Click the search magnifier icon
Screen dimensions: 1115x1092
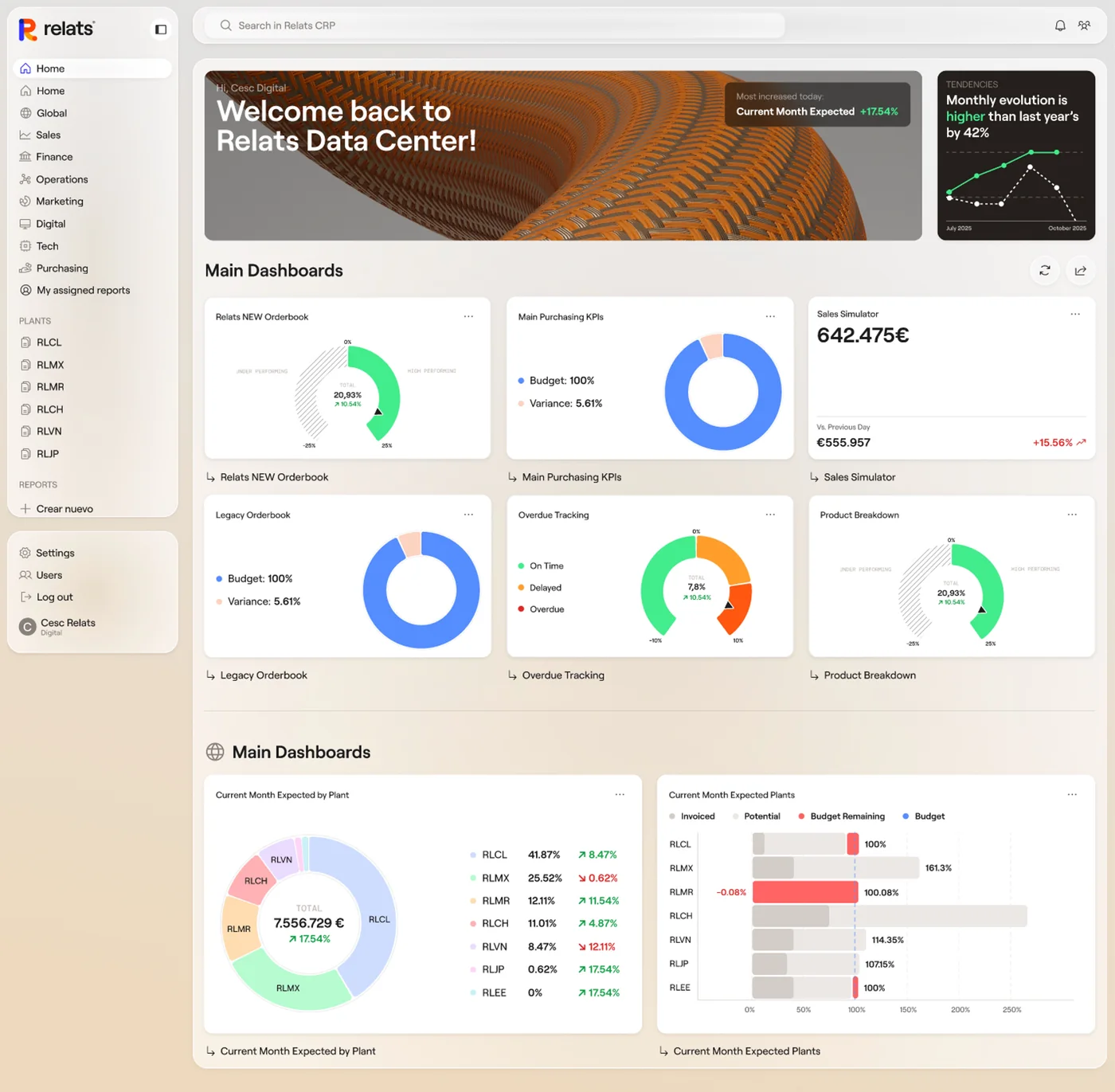(x=226, y=25)
